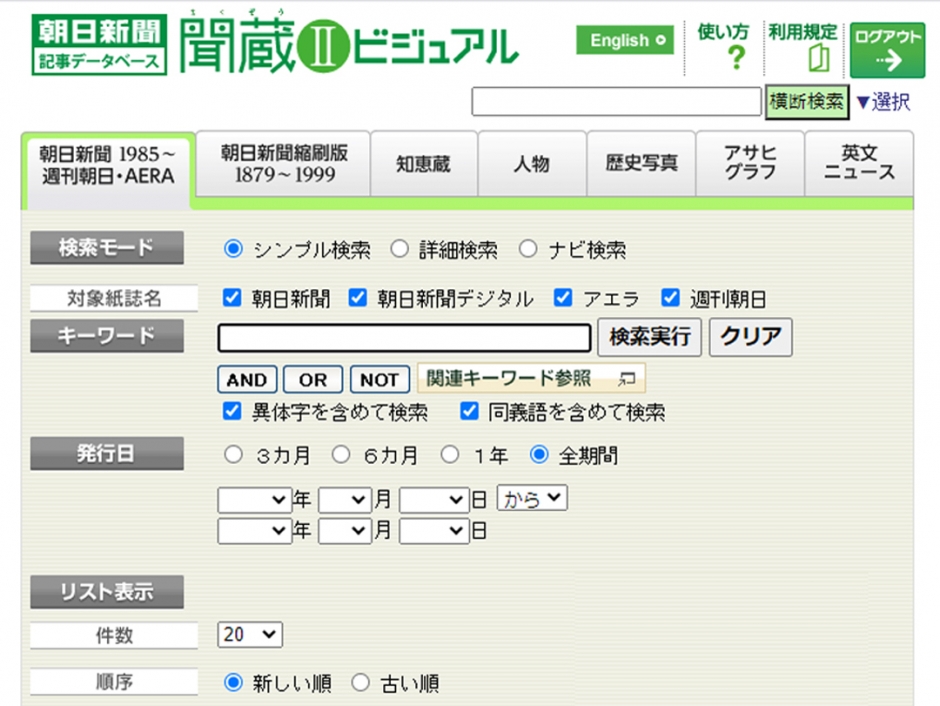940x706 pixels.
Task: Sort results by 古い順
Action: tap(360, 682)
